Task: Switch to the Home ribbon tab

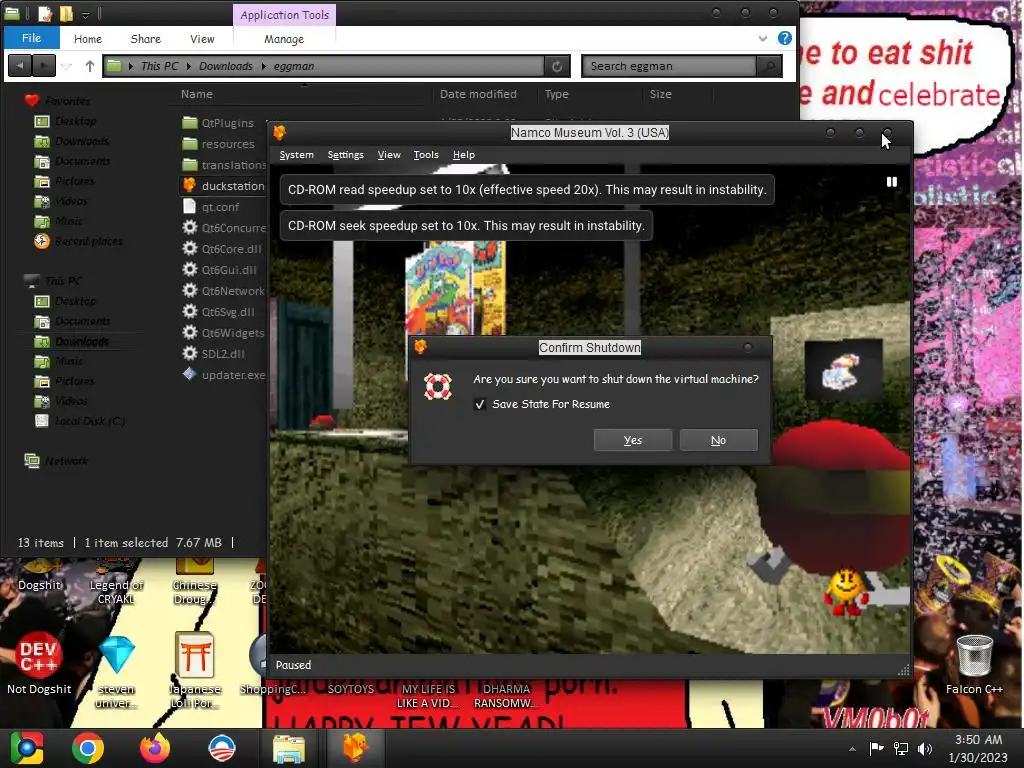Action: coord(88,39)
